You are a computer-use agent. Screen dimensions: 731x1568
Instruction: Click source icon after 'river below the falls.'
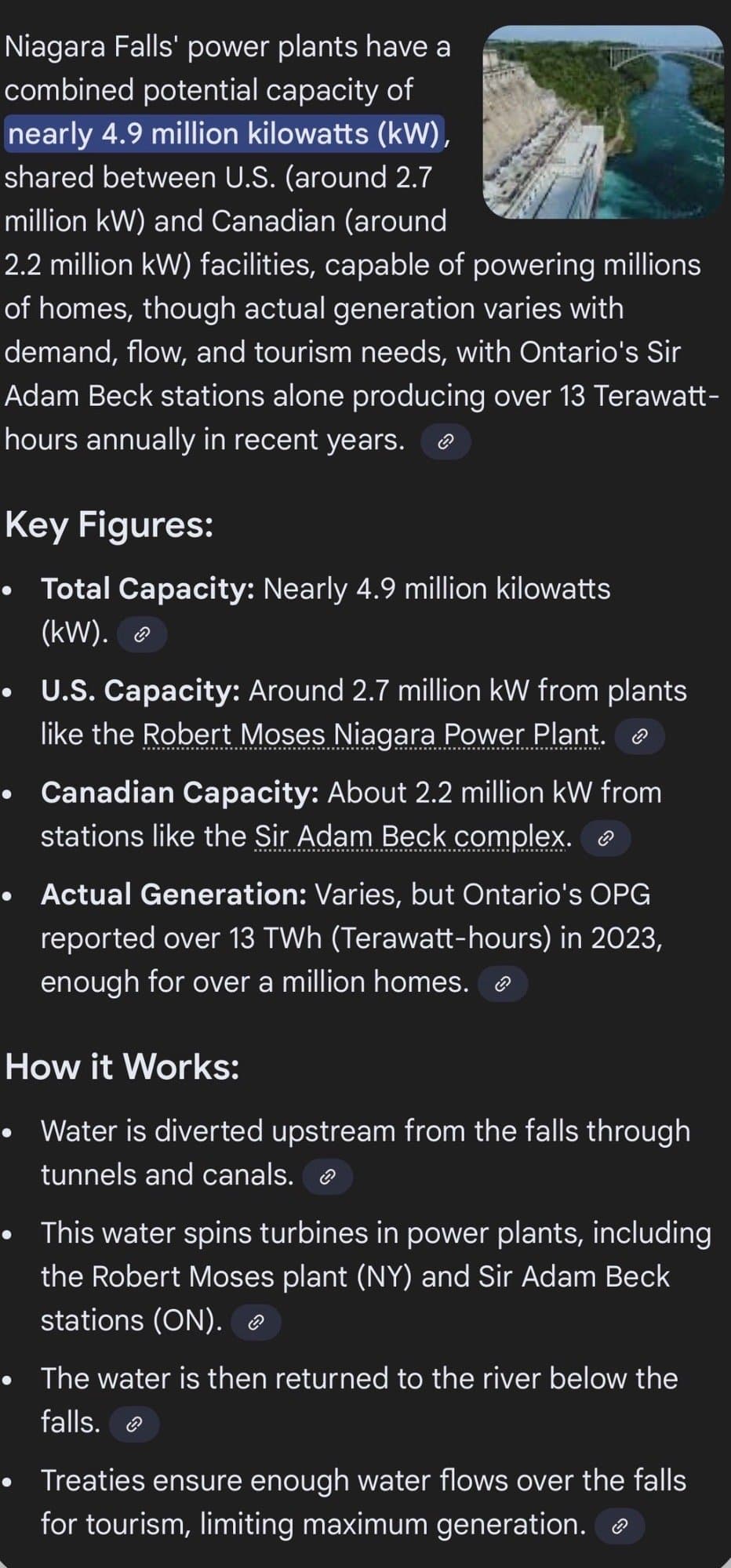point(134,1425)
